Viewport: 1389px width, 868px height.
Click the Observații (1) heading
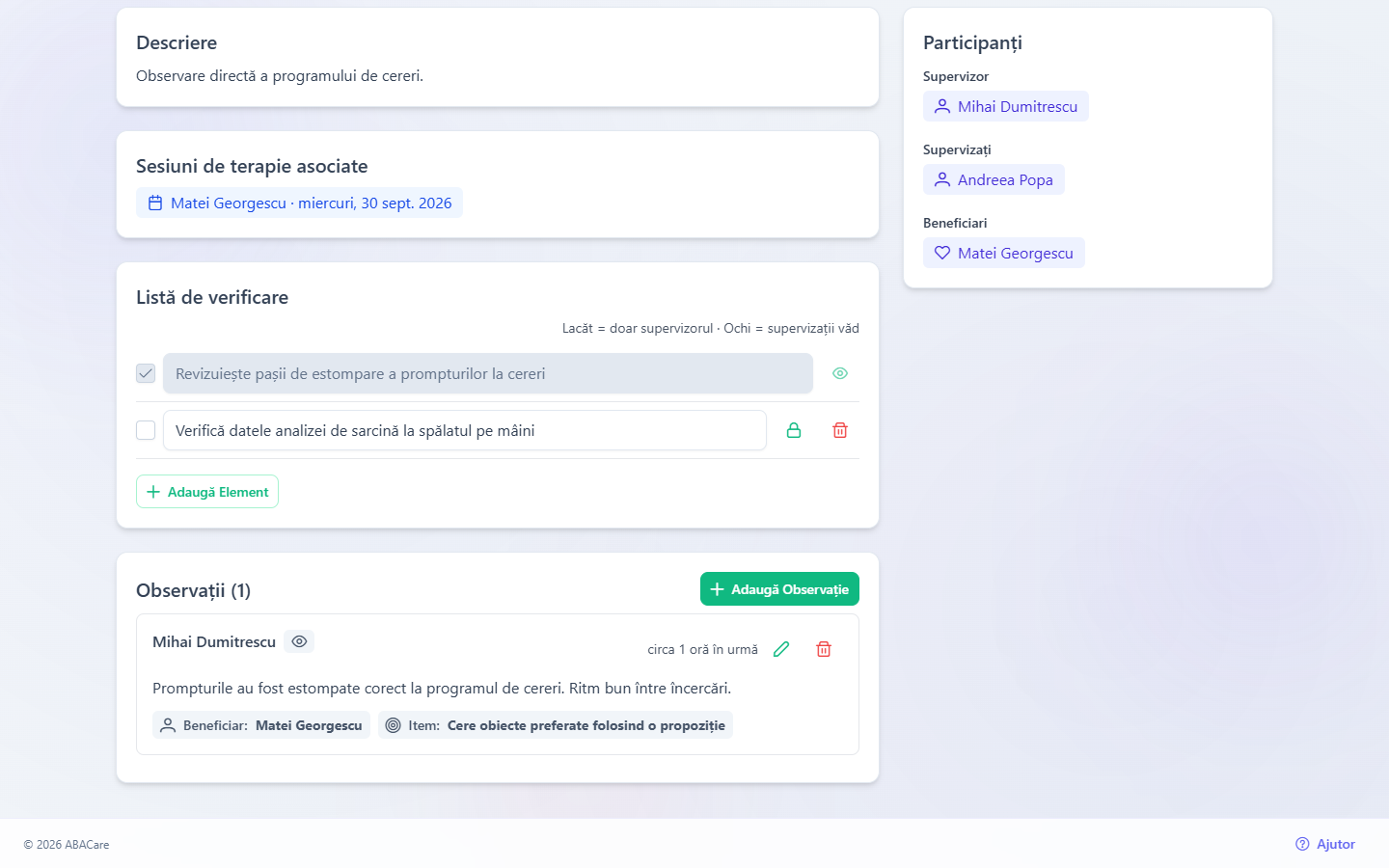193,590
